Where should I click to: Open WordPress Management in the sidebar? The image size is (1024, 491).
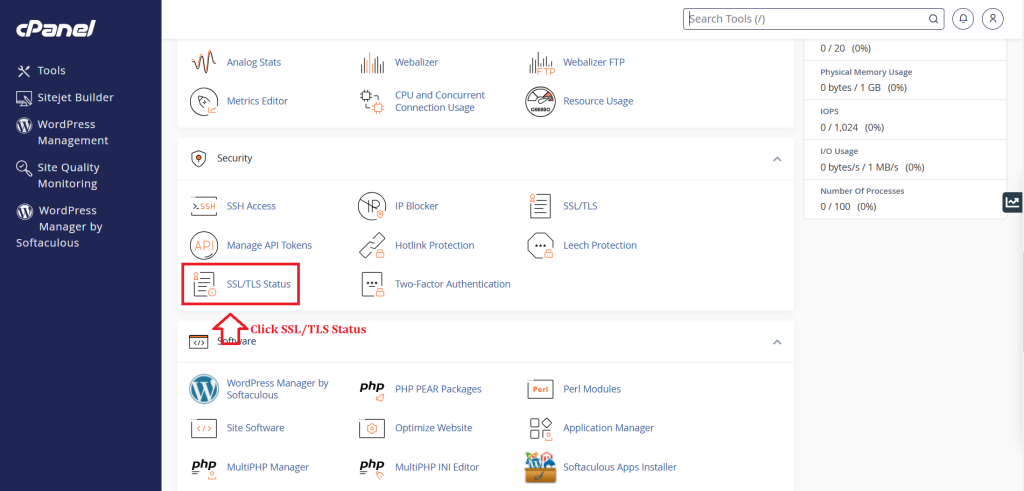click(x=63, y=133)
